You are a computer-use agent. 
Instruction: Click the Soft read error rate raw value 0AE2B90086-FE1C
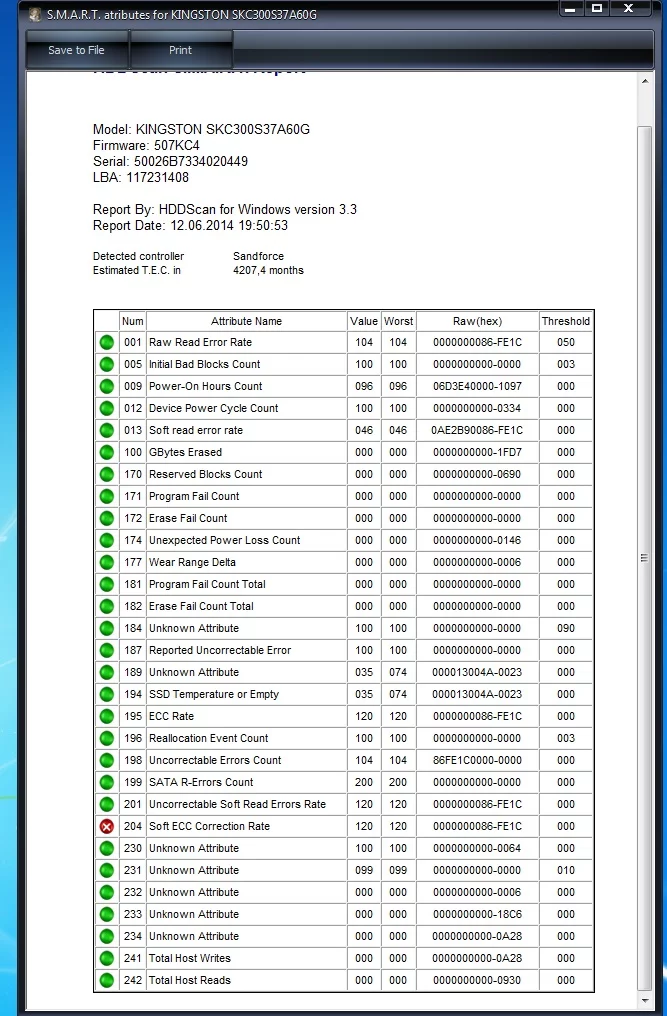477,430
